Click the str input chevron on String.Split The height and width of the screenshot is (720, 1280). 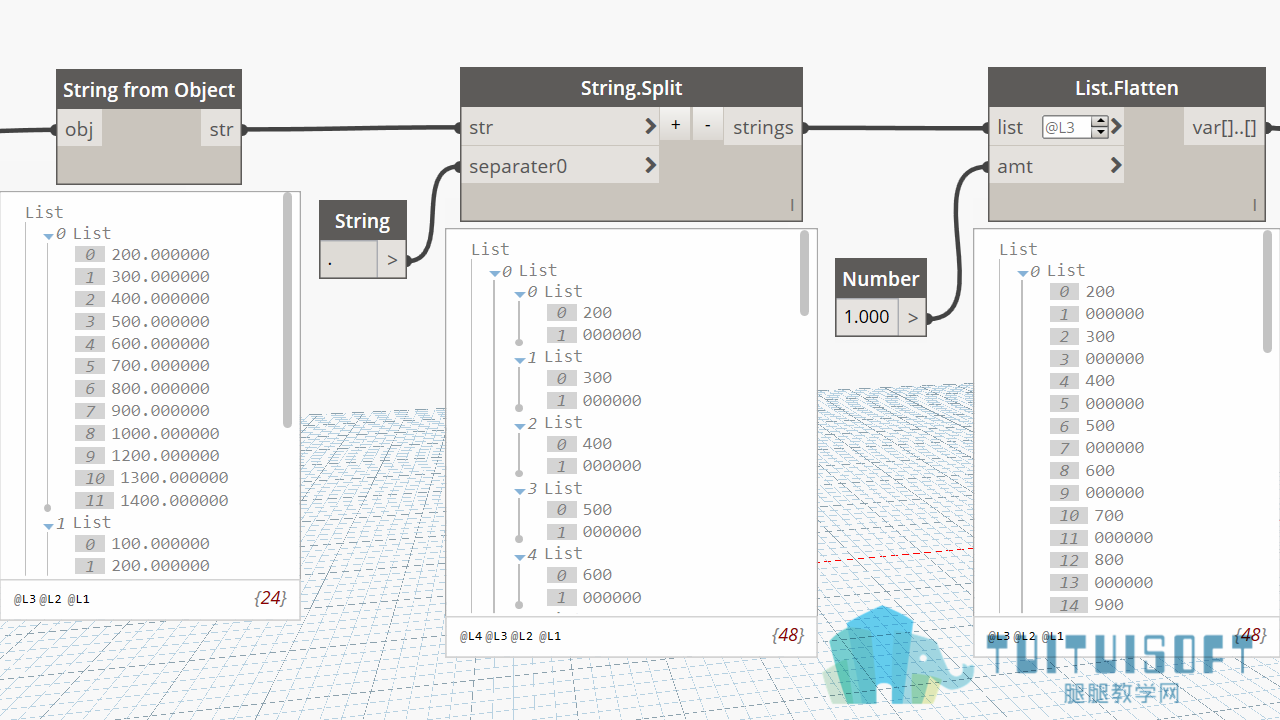pos(651,126)
